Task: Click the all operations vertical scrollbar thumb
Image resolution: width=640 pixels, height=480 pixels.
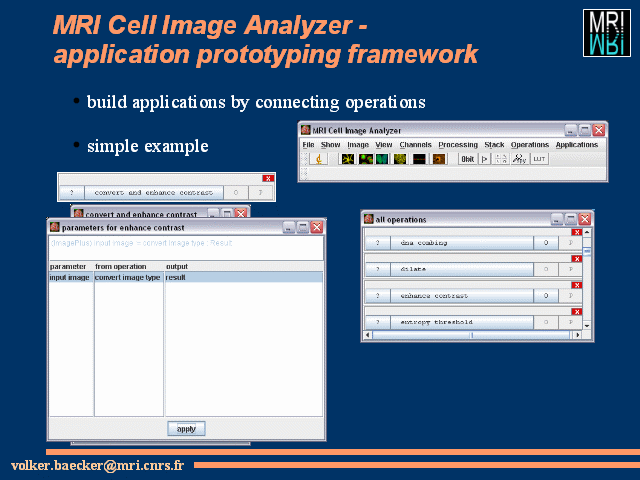Action: pos(587,251)
